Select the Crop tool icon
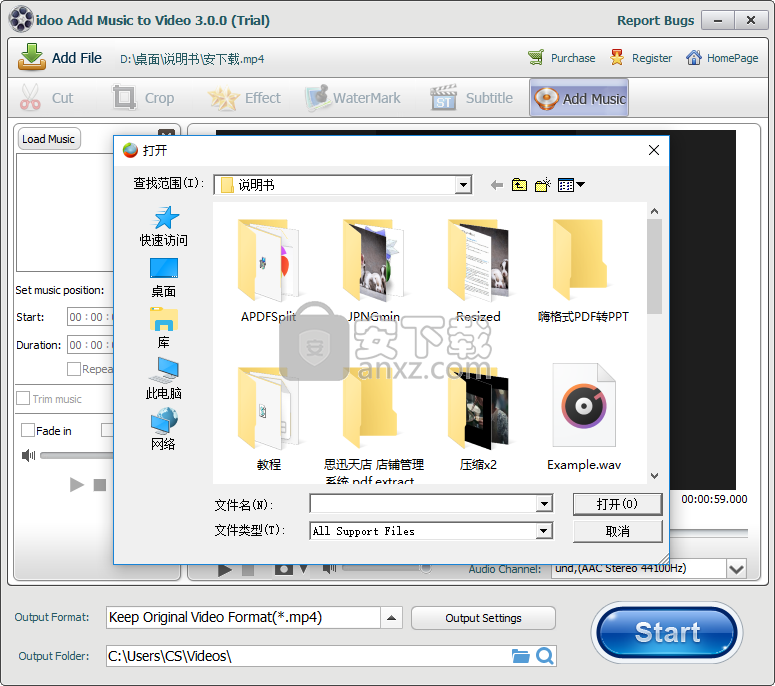This screenshot has height=686, width=775. 124,97
